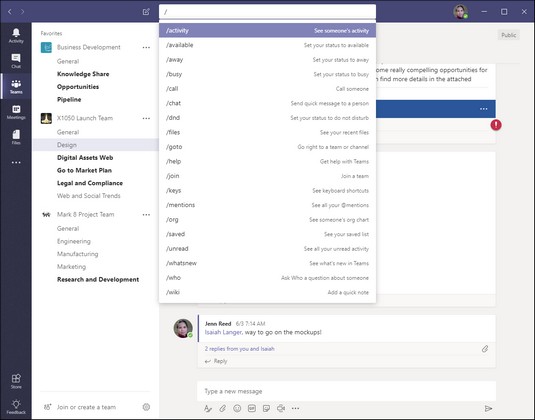Choose the /away status command

(x=268, y=60)
